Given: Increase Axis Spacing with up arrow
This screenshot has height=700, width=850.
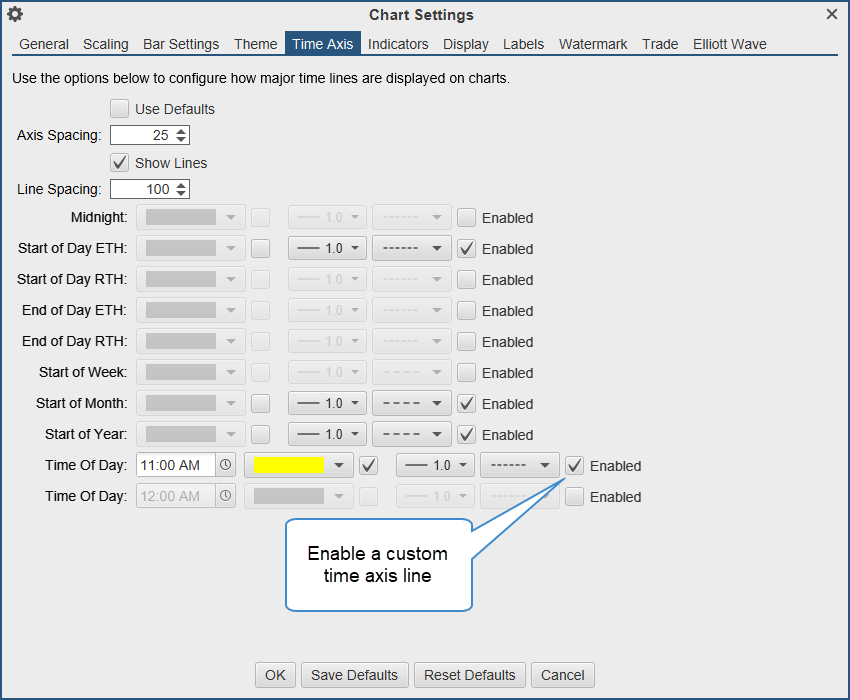Looking at the screenshot, I should (x=181, y=130).
